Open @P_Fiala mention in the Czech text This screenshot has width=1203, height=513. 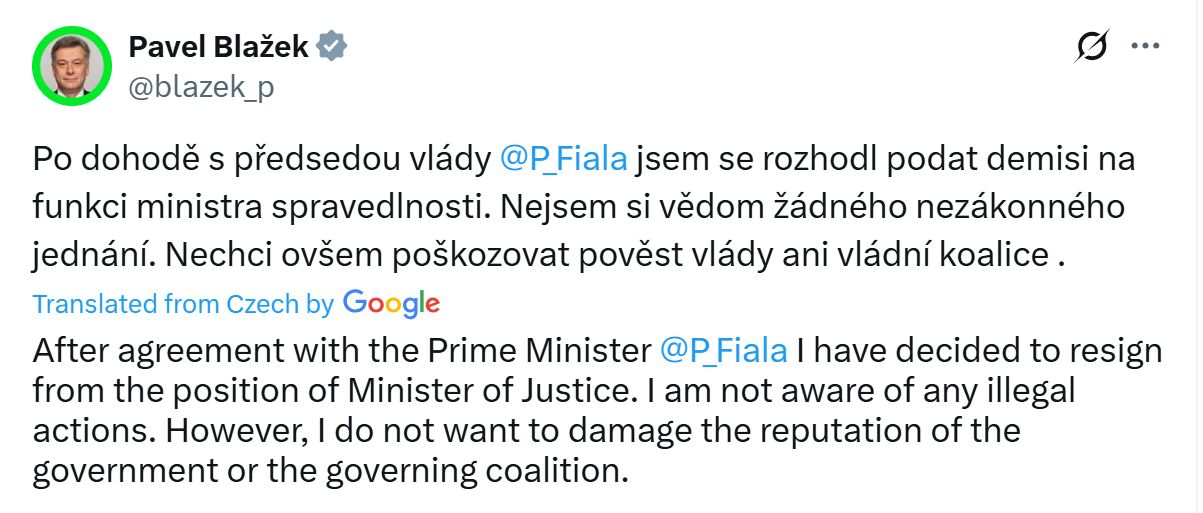pyautogui.click(x=563, y=159)
